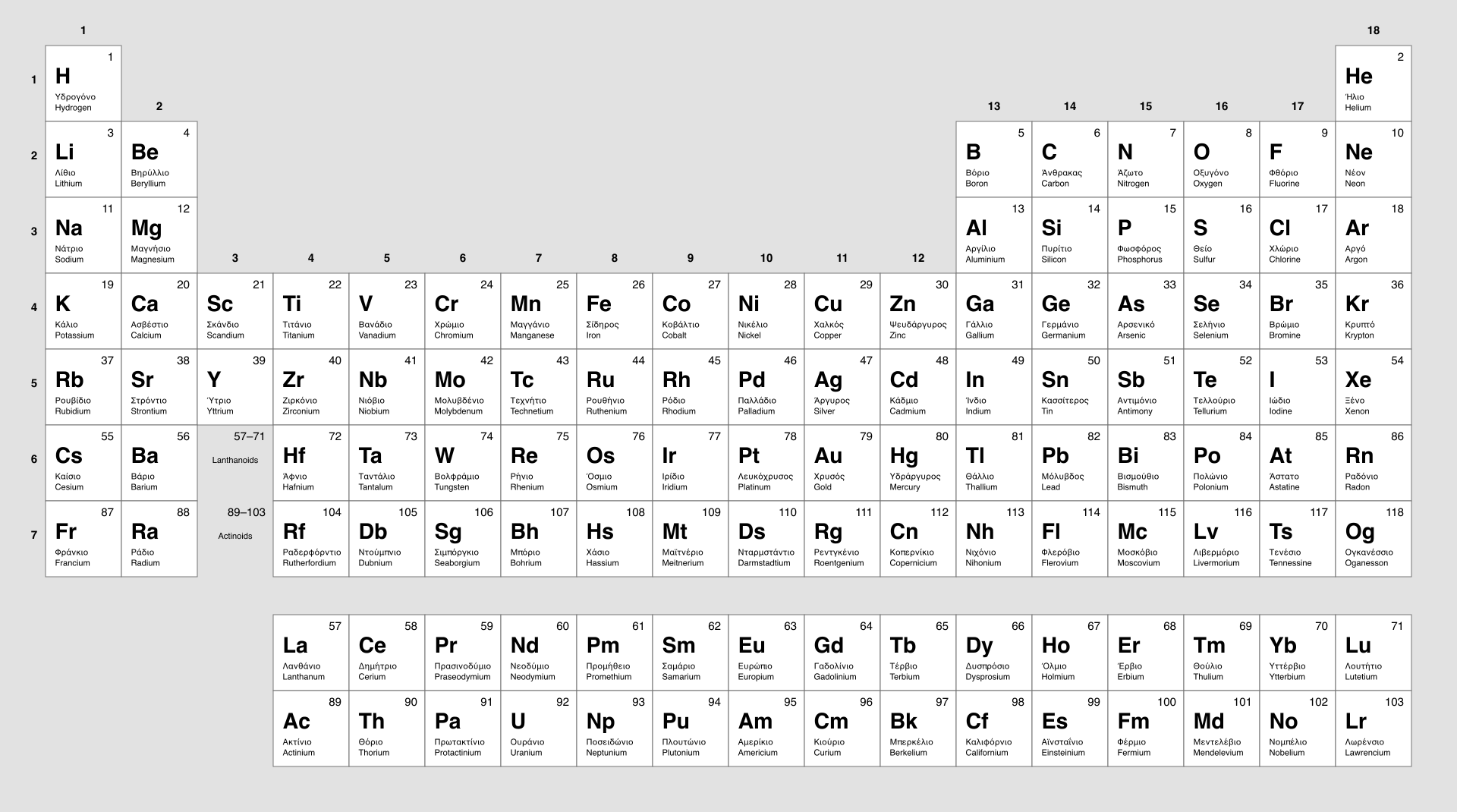This screenshot has height=812, width=1457.
Task: Select the Lawrencium cell
Action: (x=1374, y=729)
